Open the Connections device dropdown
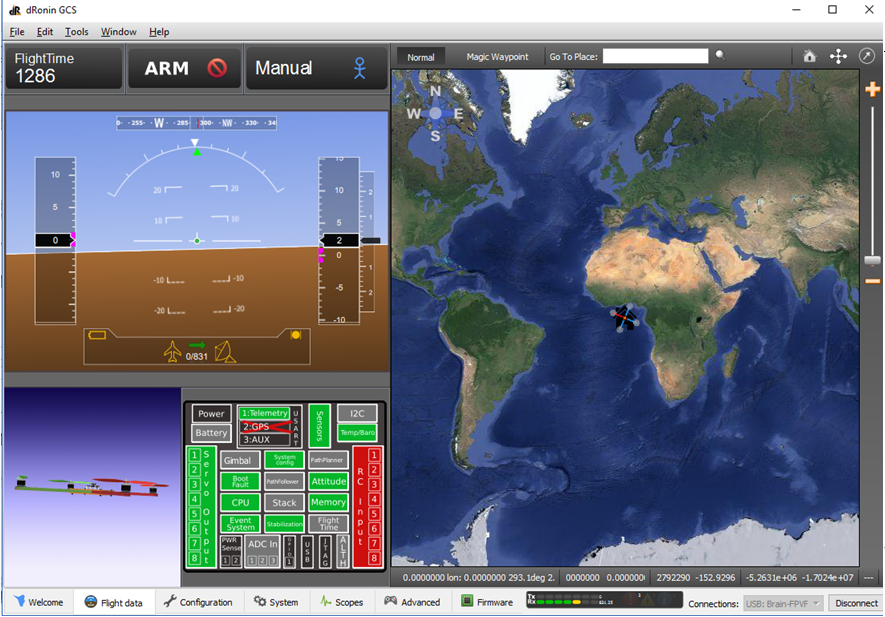This screenshot has height=617, width=885. [x=783, y=603]
